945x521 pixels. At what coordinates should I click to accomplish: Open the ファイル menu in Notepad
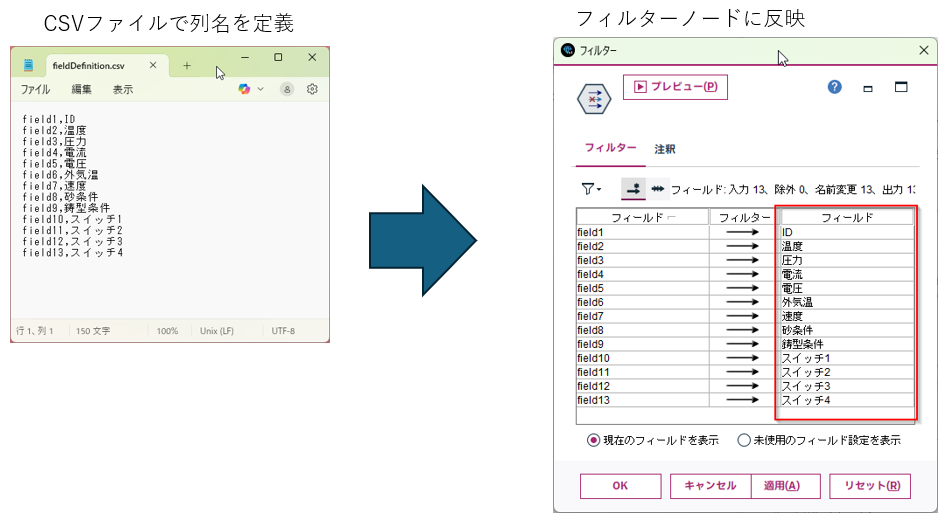[36, 89]
